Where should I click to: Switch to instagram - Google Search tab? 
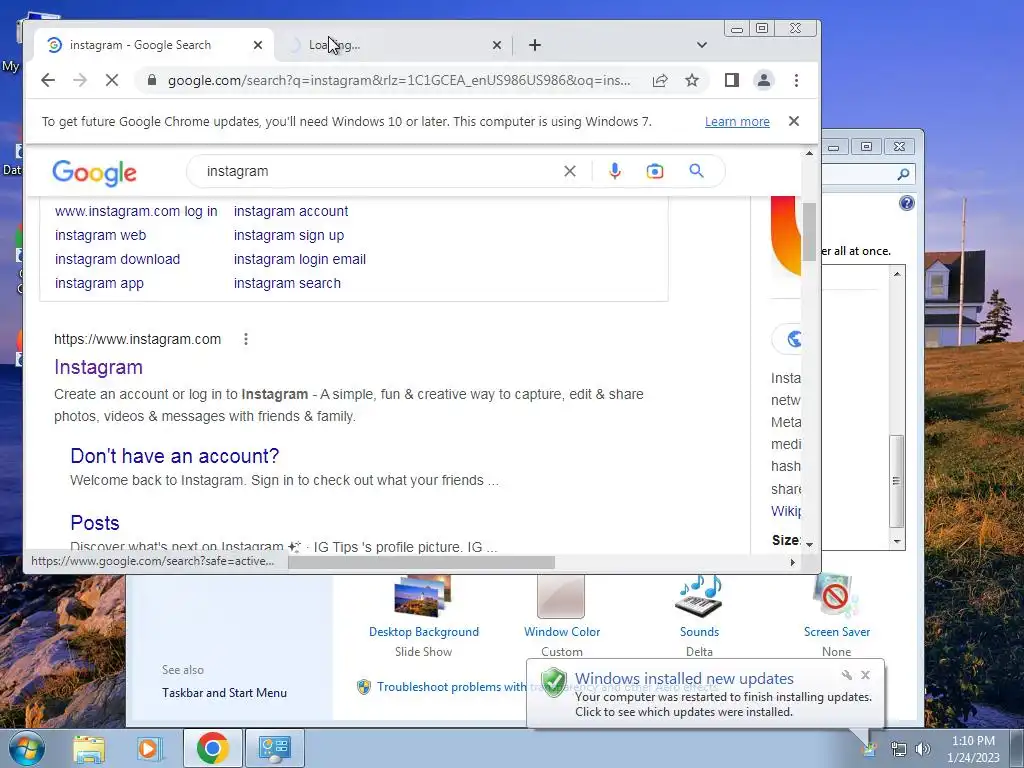140,45
